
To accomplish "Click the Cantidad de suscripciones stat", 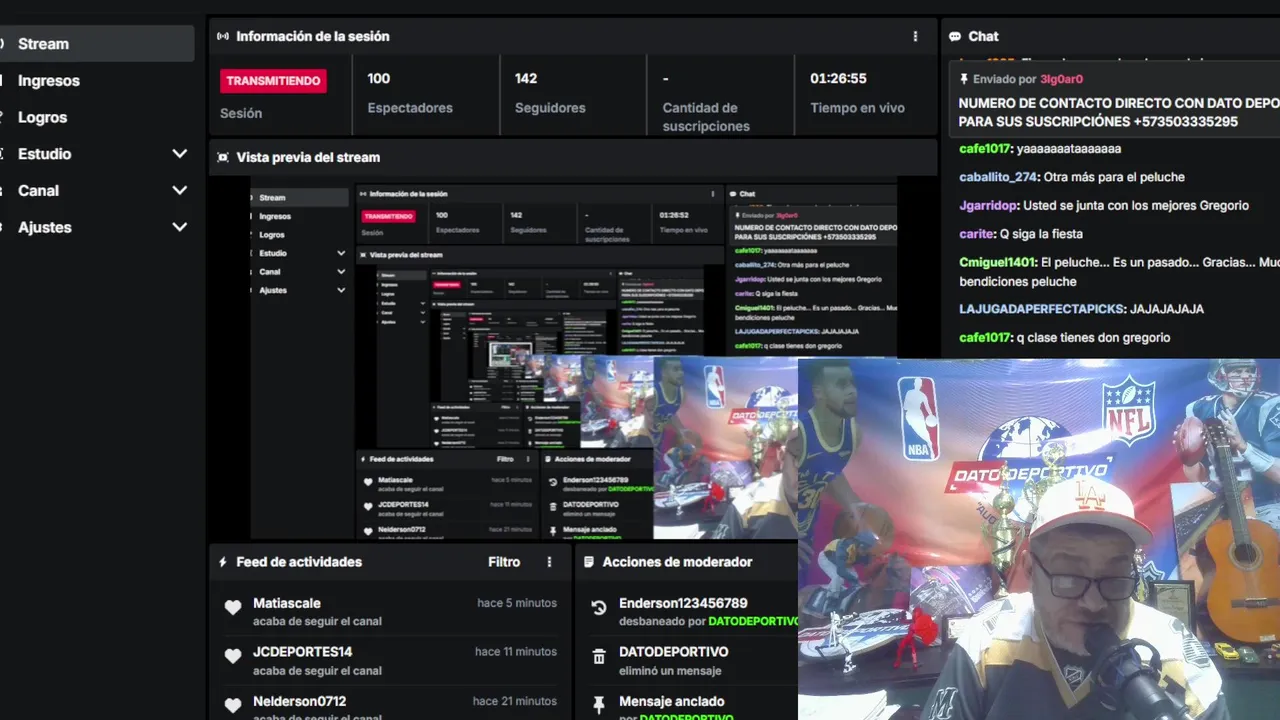I will [706, 102].
